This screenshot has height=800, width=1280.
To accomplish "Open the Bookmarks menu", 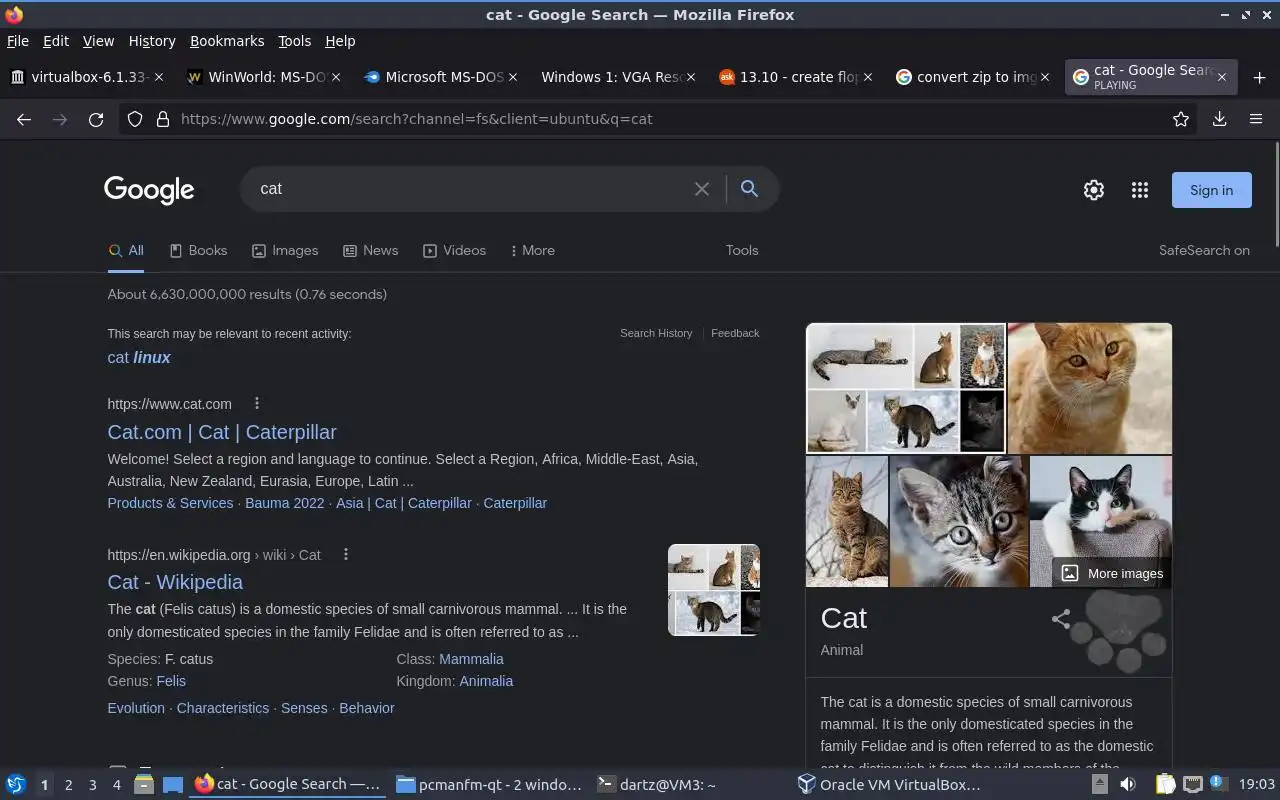I will [x=227, y=41].
